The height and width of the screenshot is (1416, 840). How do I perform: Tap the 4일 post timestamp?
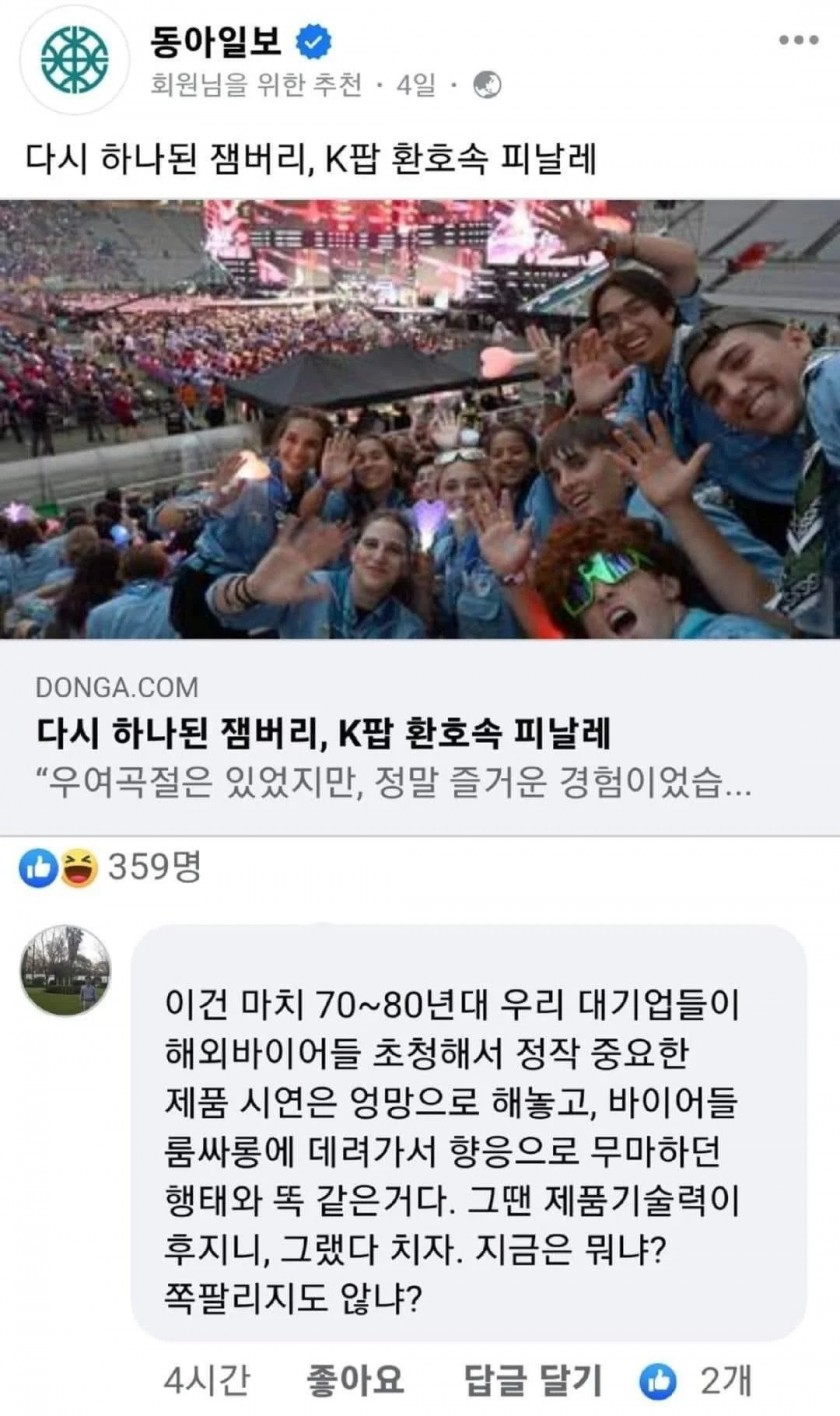pos(417,87)
